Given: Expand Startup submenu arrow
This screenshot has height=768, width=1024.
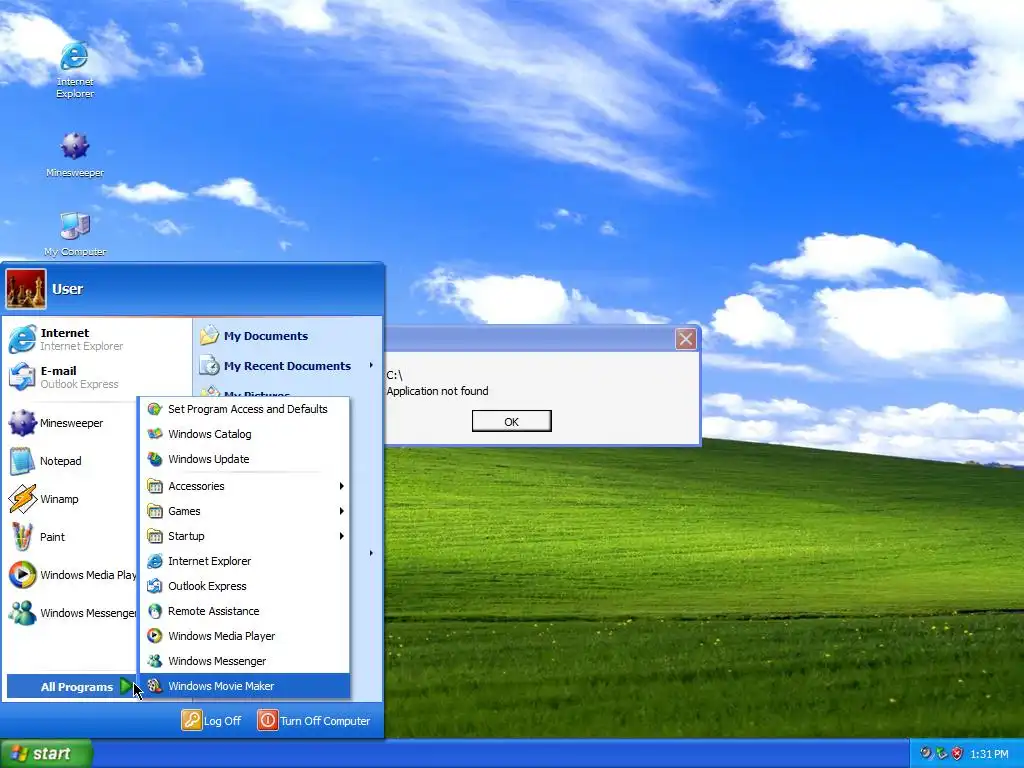Looking at the screenshot, I should click(341, 536).
